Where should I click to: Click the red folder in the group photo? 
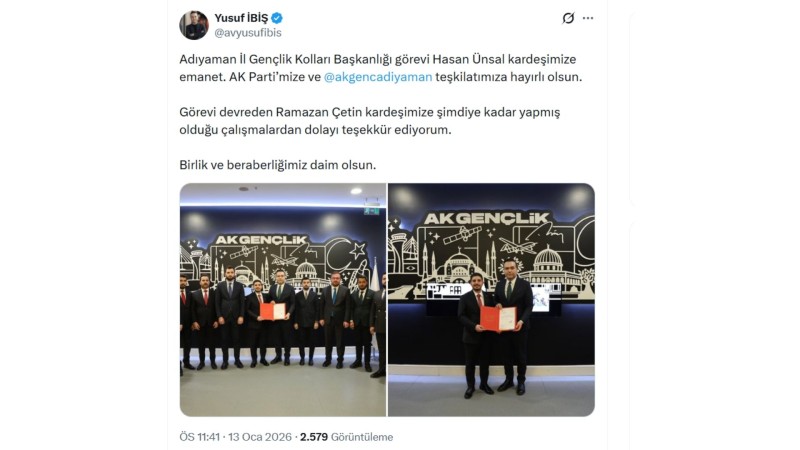pyautogui.click(x=272, y=311)
